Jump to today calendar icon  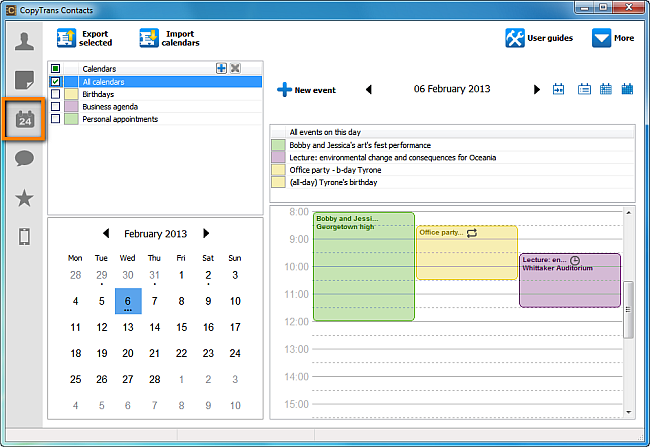click(558, 89)
